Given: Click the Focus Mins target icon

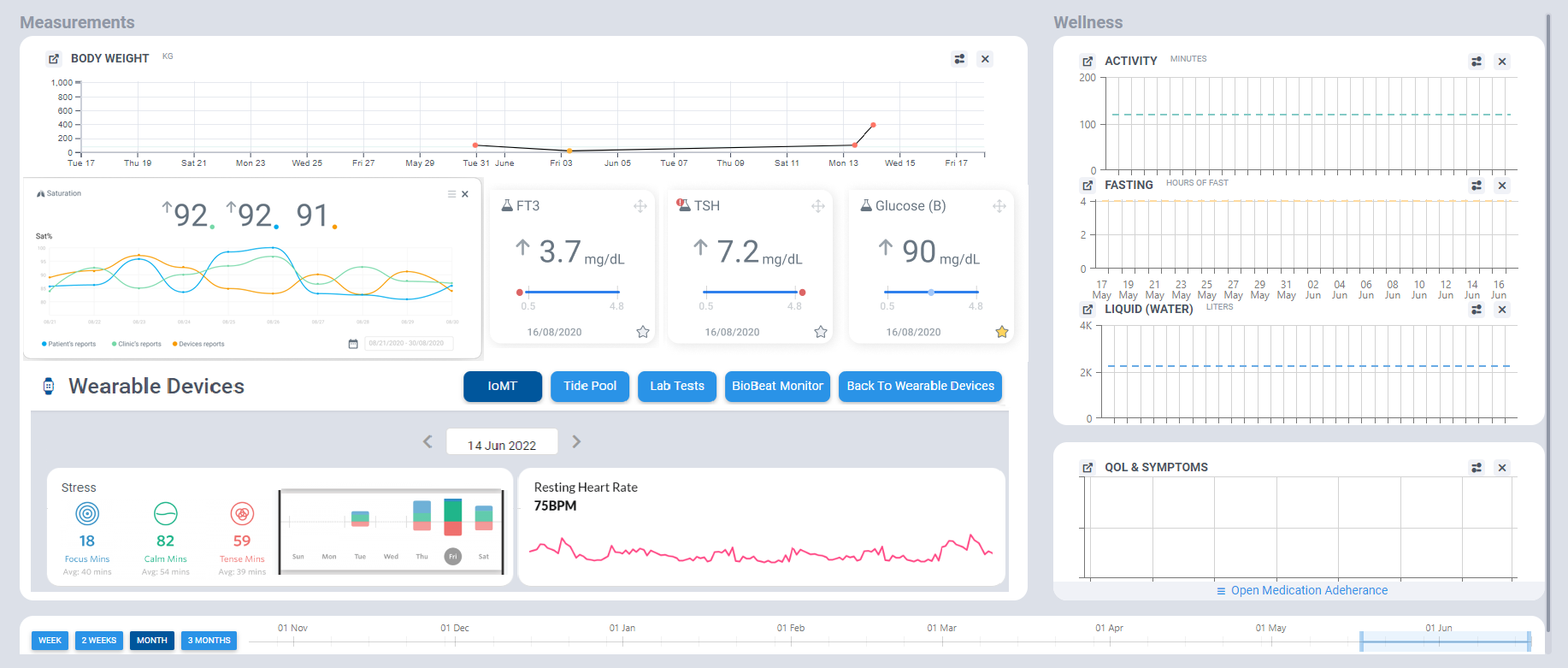Looking at the screenshot, I should pyautogui.click(x=87, y=513).
